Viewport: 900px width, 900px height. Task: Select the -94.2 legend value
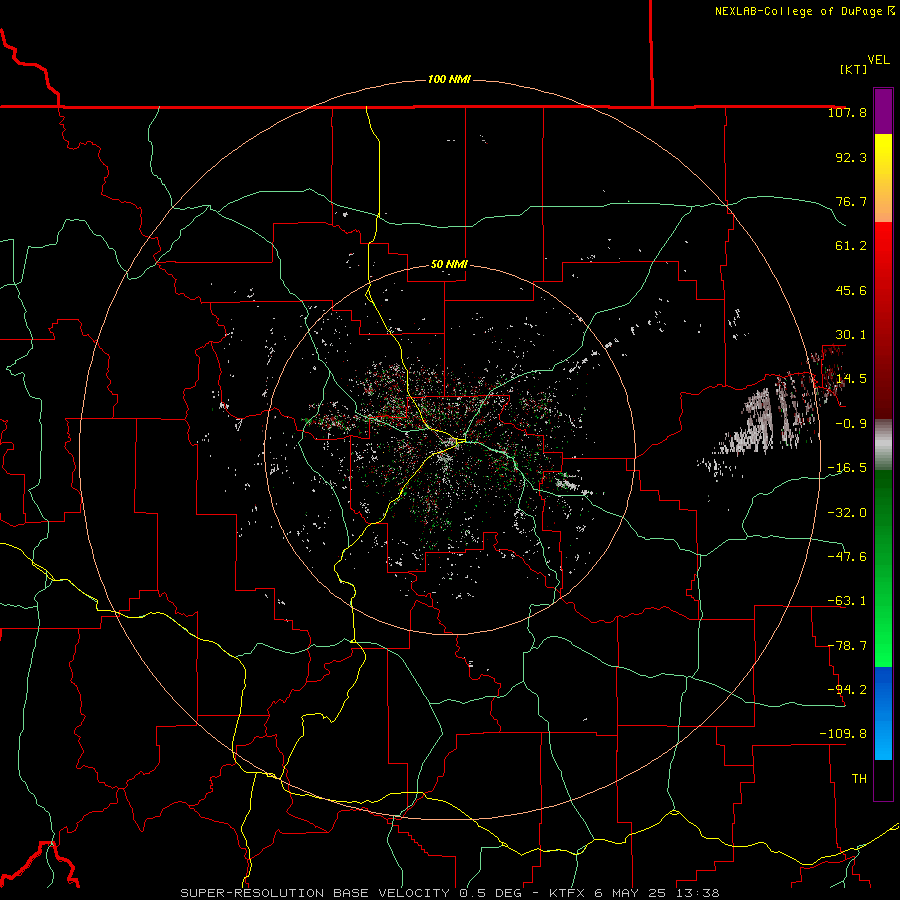[847, 689]
